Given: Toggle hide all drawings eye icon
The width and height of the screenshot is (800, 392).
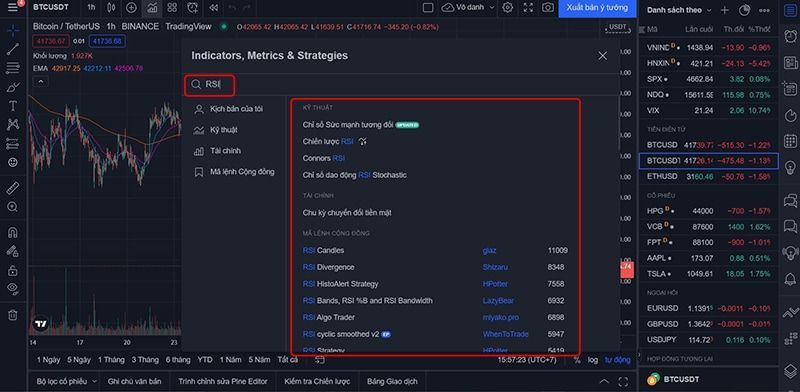Looking at the screenshot, I should (13, 289).
